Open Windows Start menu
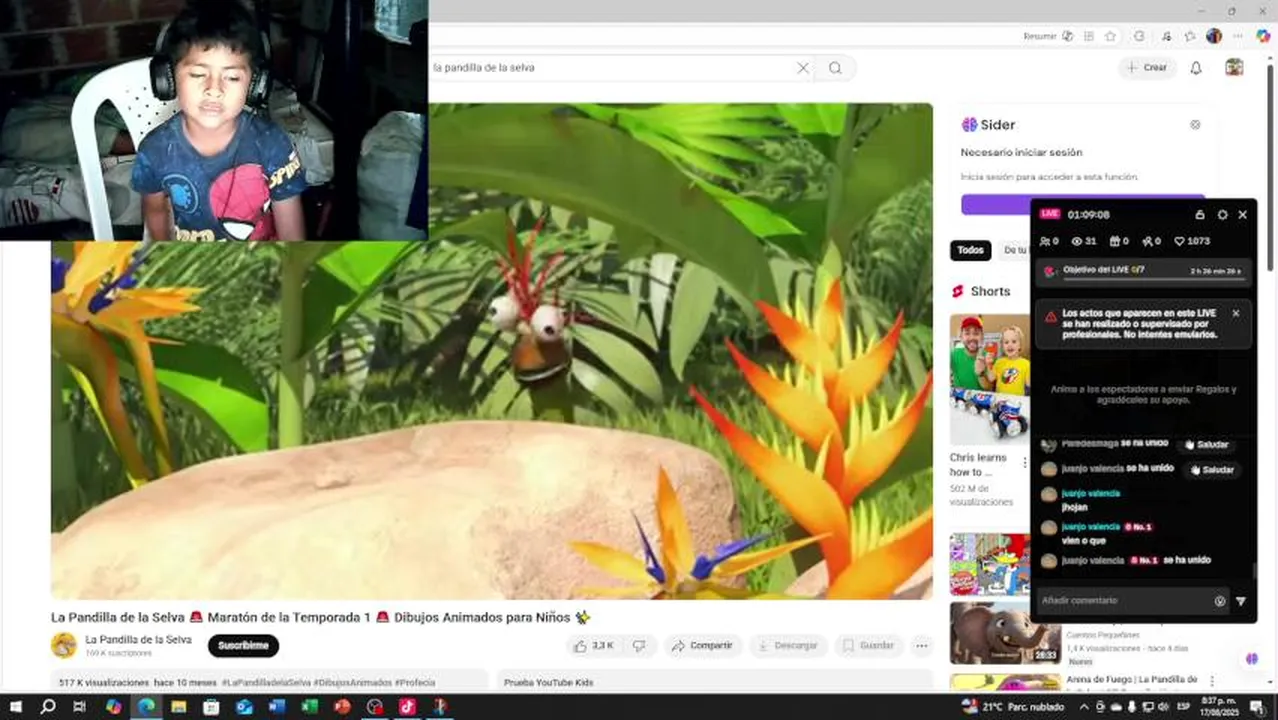 [15, 707]
